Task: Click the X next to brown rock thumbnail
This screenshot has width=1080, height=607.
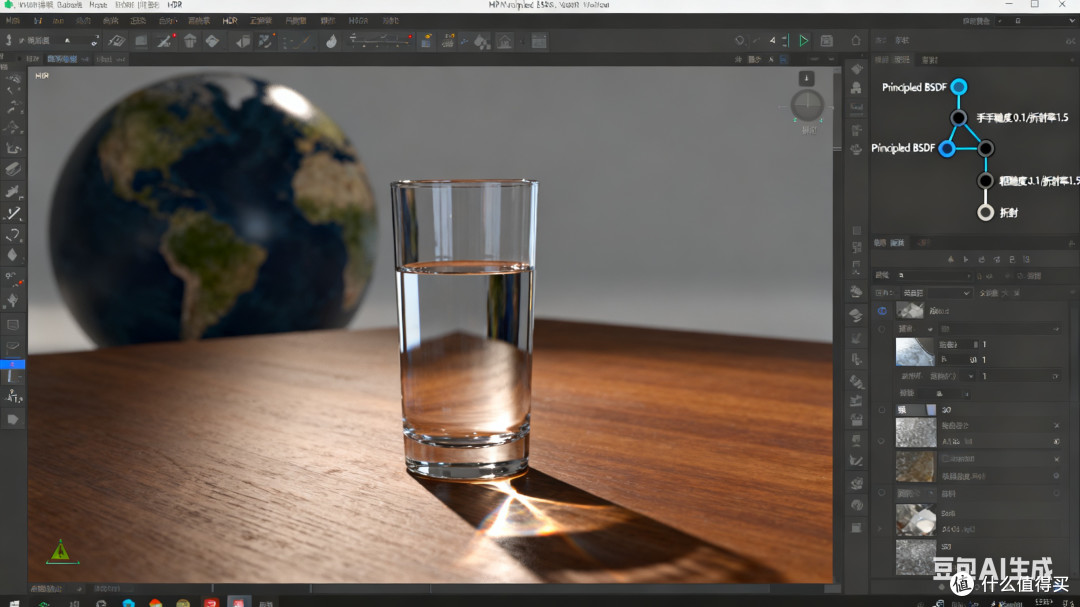Action: [x=1057, y=459]
